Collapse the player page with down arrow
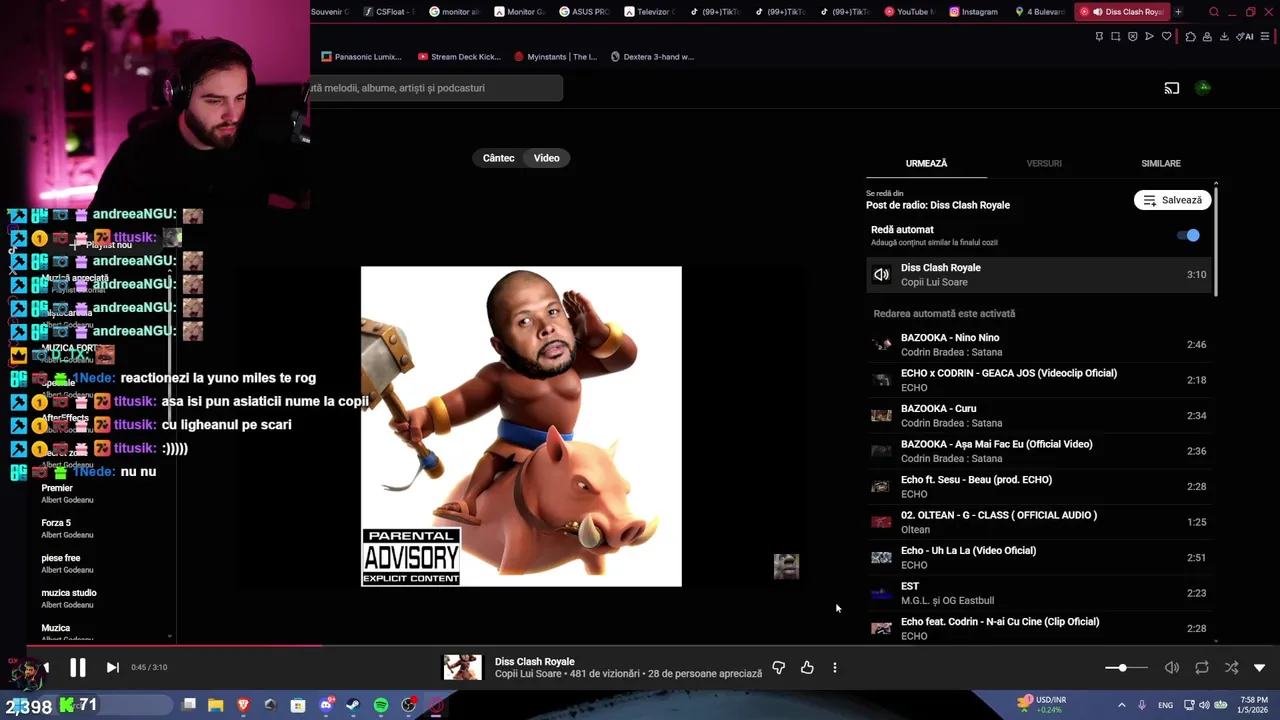The height and width of the screenshot is (720, 1280). click(1259, 668)
